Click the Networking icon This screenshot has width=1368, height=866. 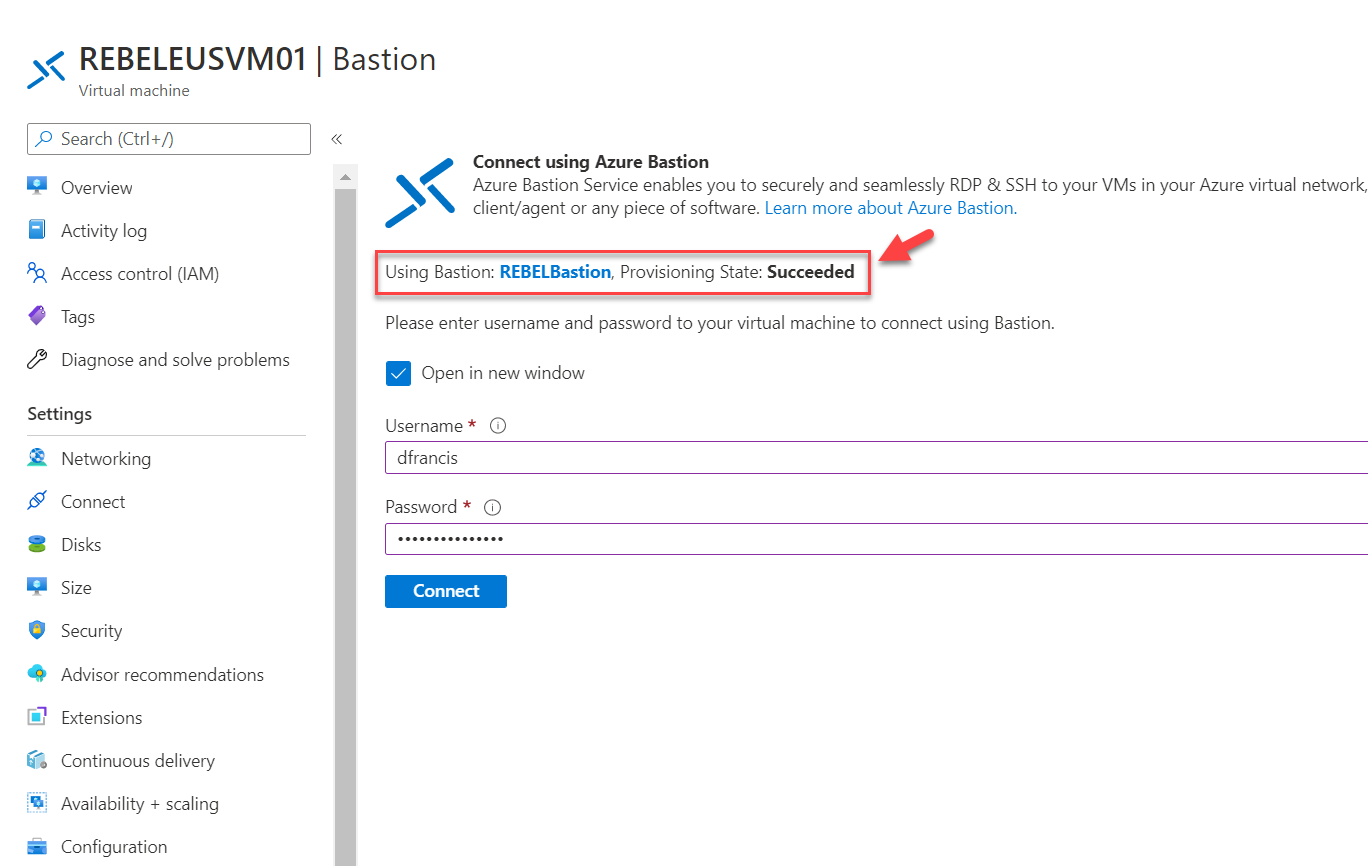tap(37, 458)
